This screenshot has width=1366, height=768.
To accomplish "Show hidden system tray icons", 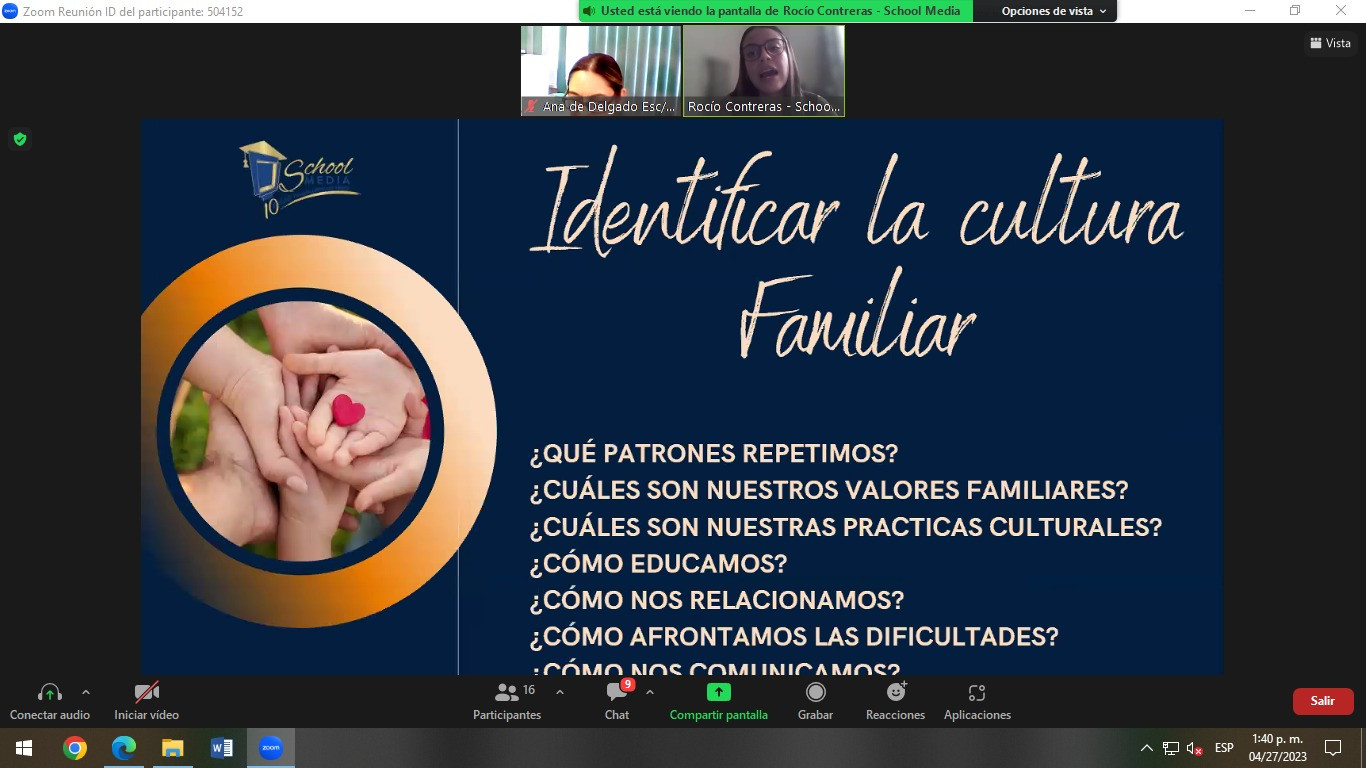I will [1147, 748].
